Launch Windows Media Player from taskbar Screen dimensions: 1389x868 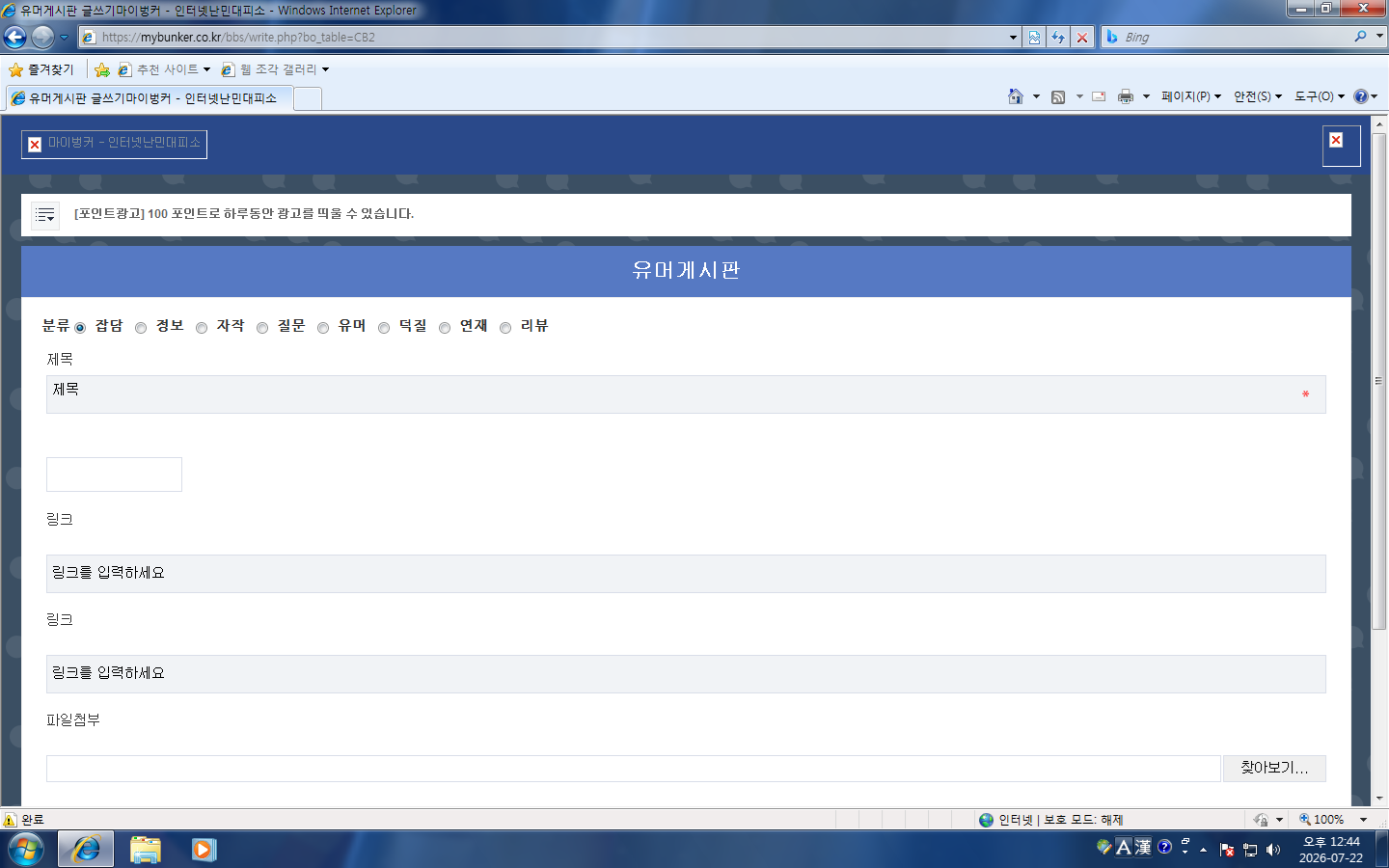[204, 850]
